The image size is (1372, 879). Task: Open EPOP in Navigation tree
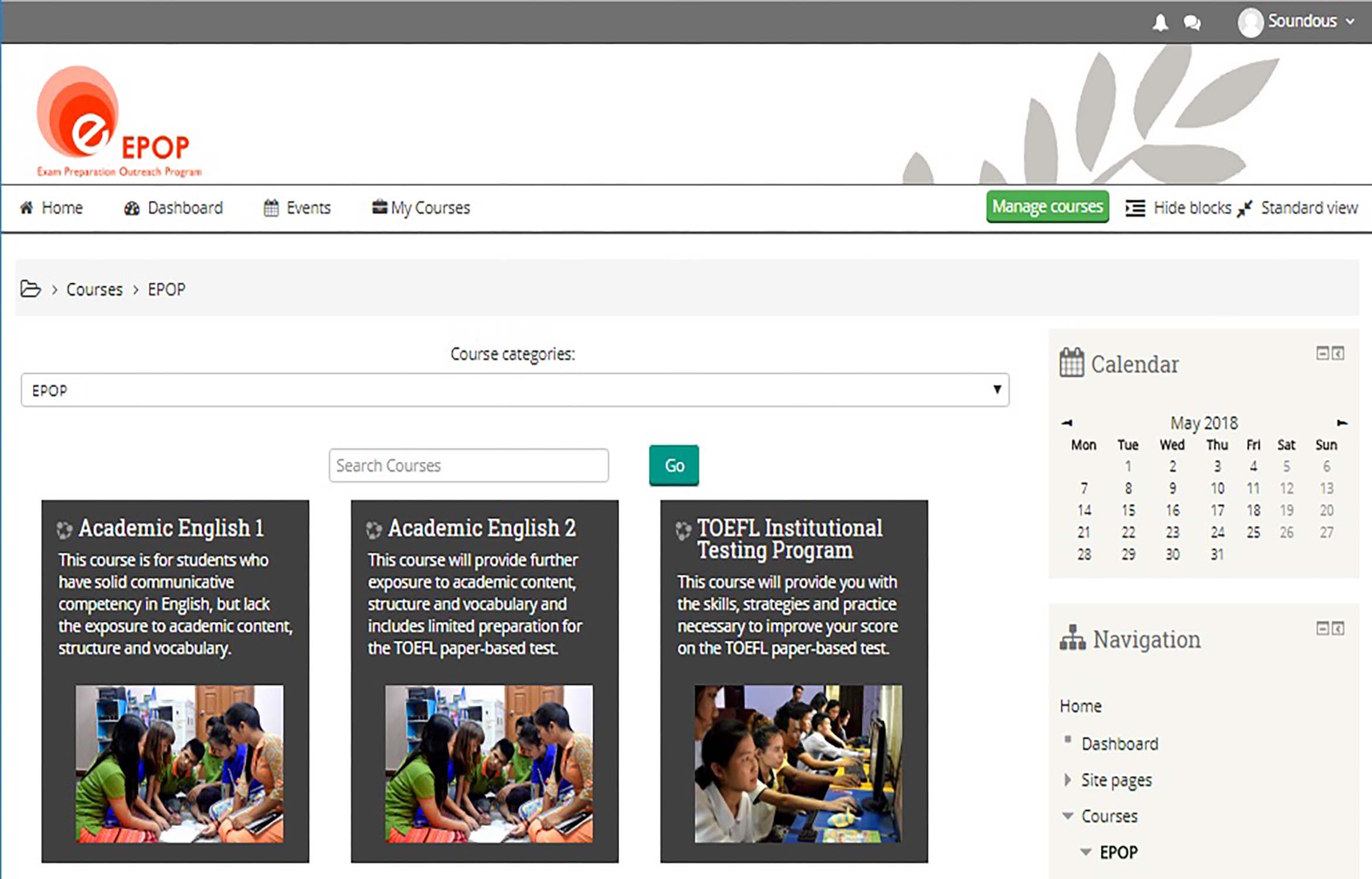(x=1119, y=852)
